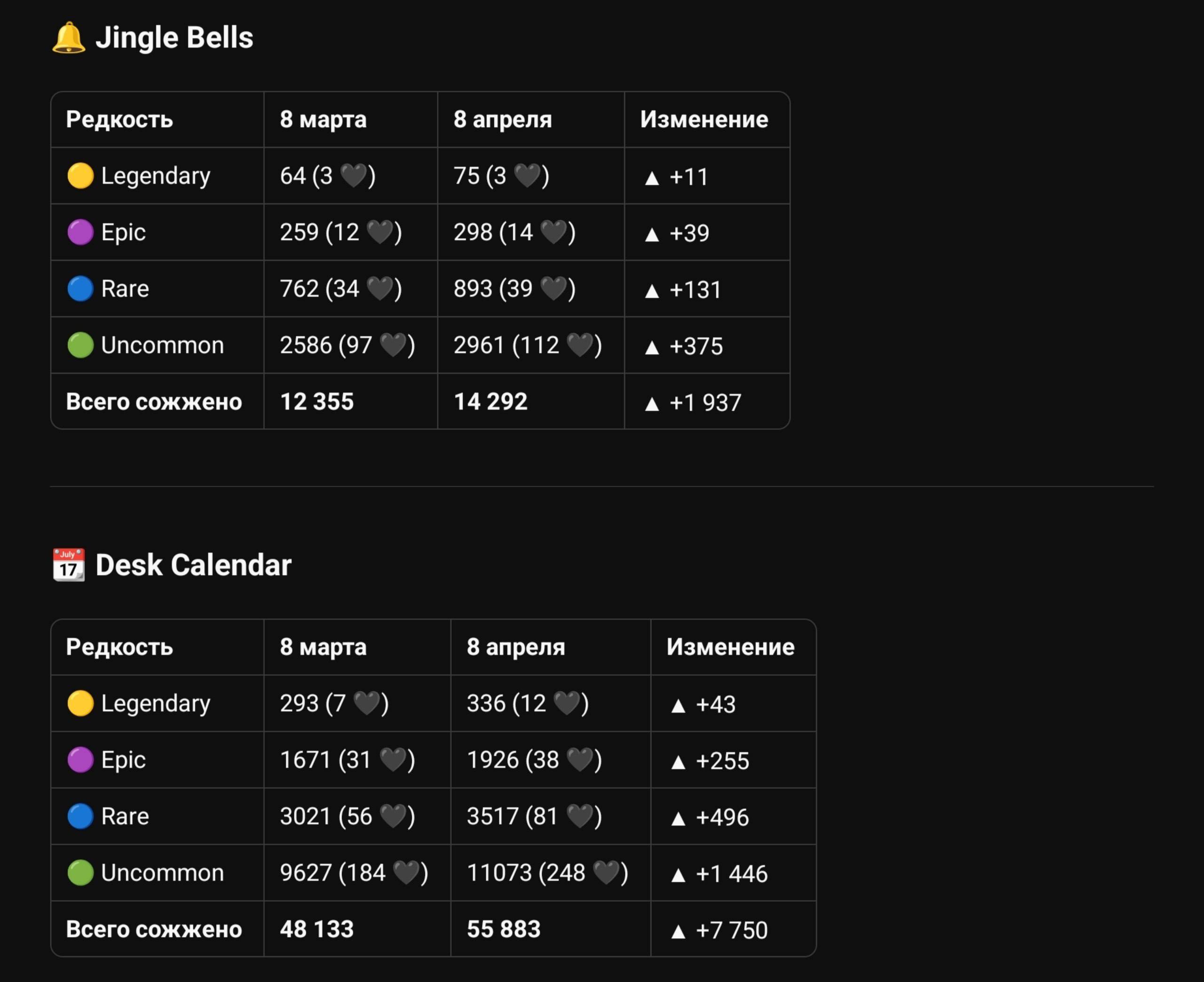Click the +1 446 change value

(x=731, y=874)
